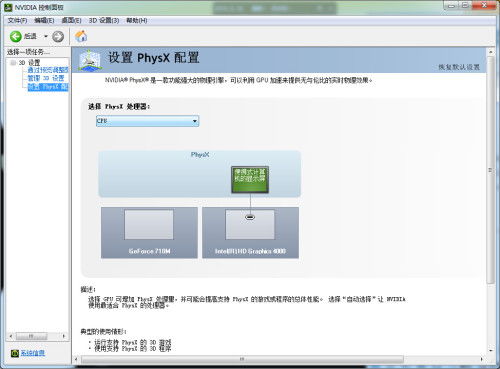Open the 帮助(H) menu

click(x=137, y=21)
